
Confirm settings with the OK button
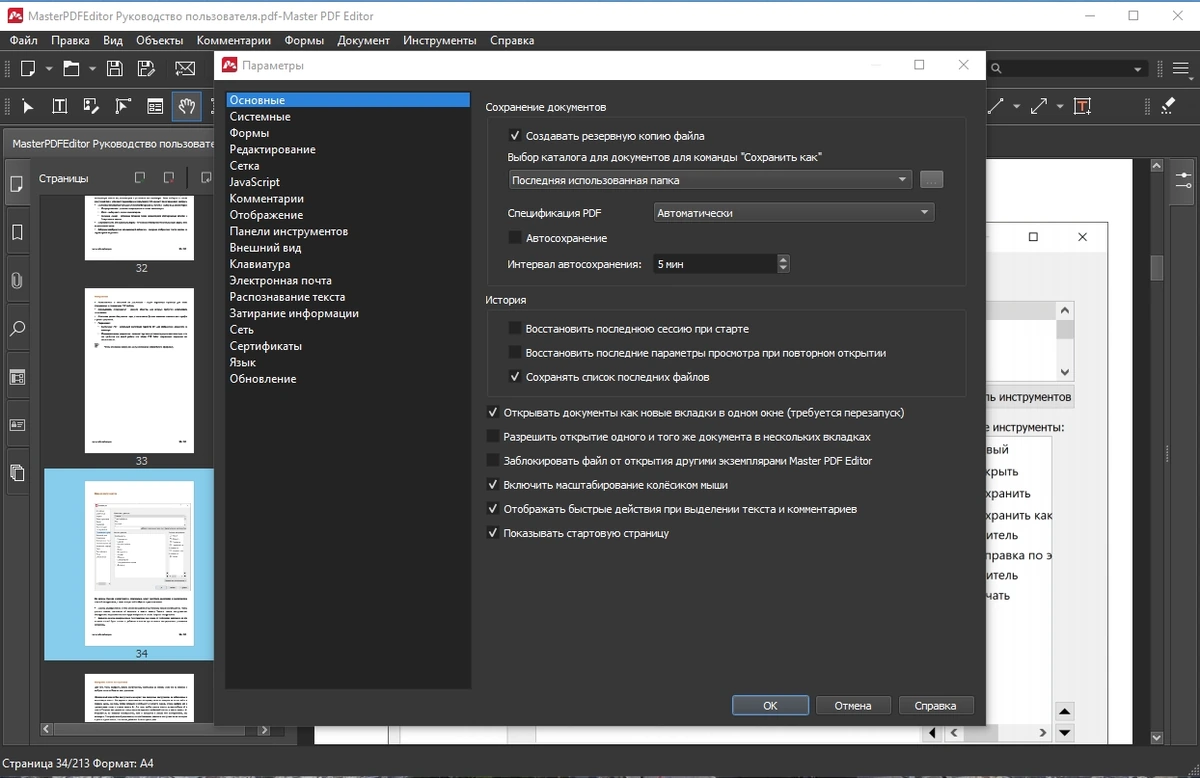[770, 705]
